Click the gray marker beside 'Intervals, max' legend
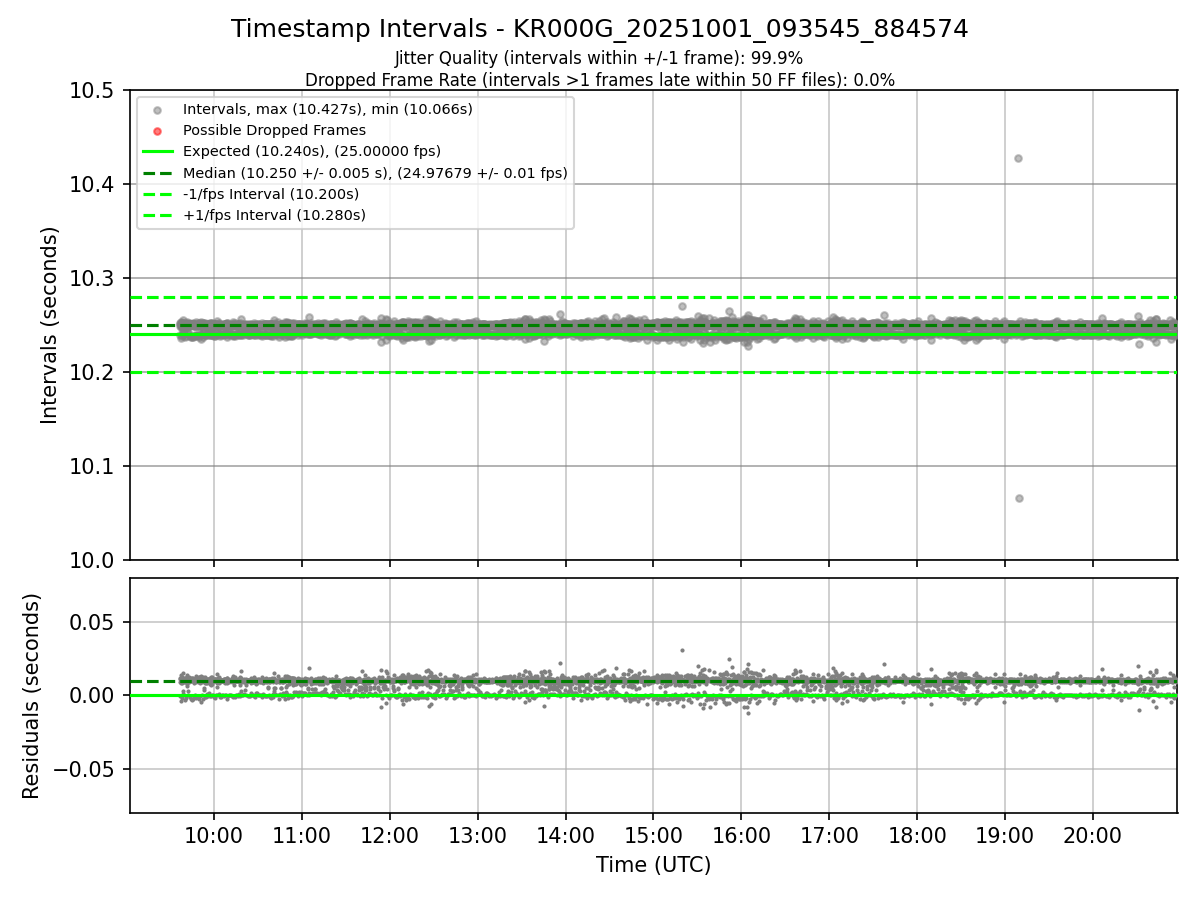 [x=157, y=110]
